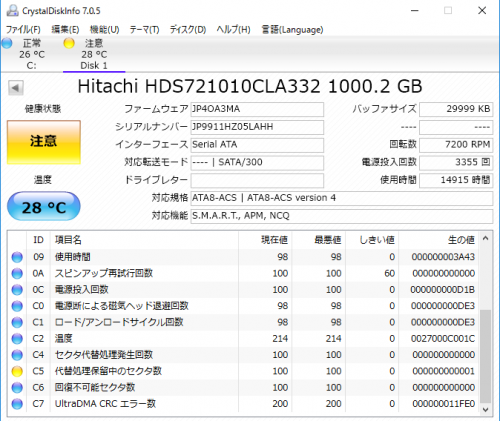This screenshot has height=421, width=500.
Task: Click the SMART list vertical scrollbar thumb
Action: (486, 357)
